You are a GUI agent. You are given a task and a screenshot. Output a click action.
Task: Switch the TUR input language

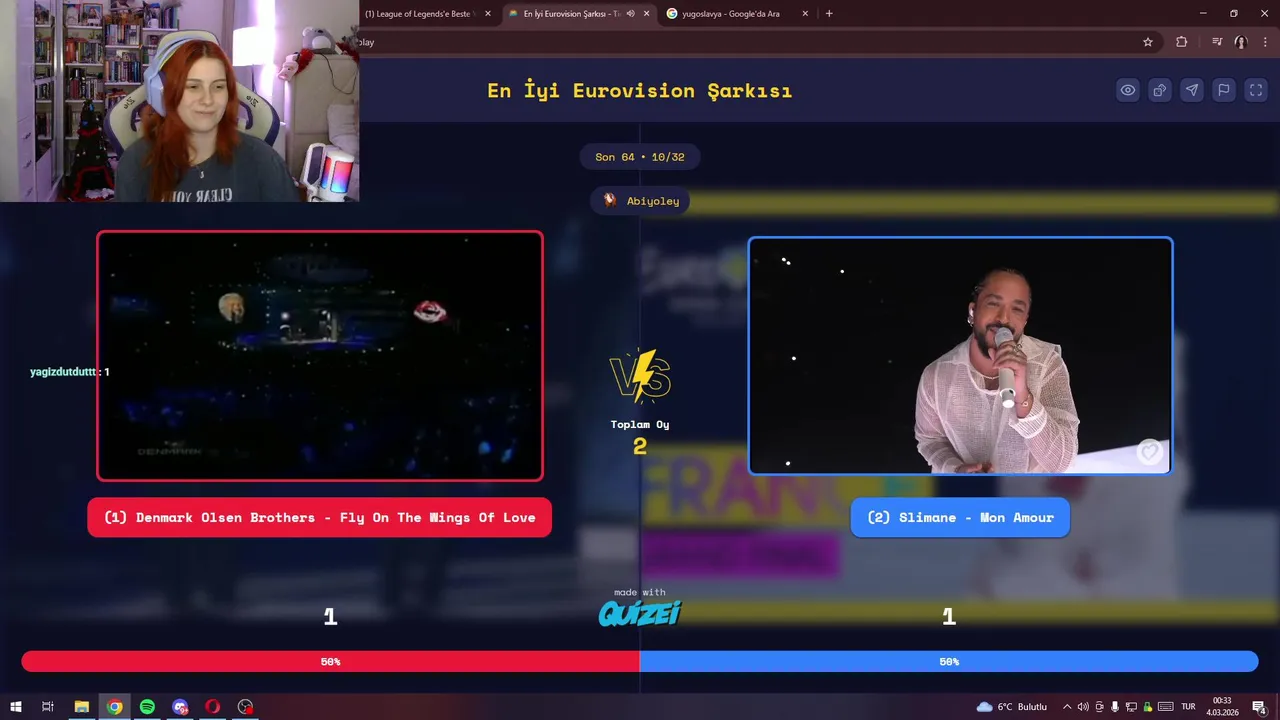[x=1189, y=707]
